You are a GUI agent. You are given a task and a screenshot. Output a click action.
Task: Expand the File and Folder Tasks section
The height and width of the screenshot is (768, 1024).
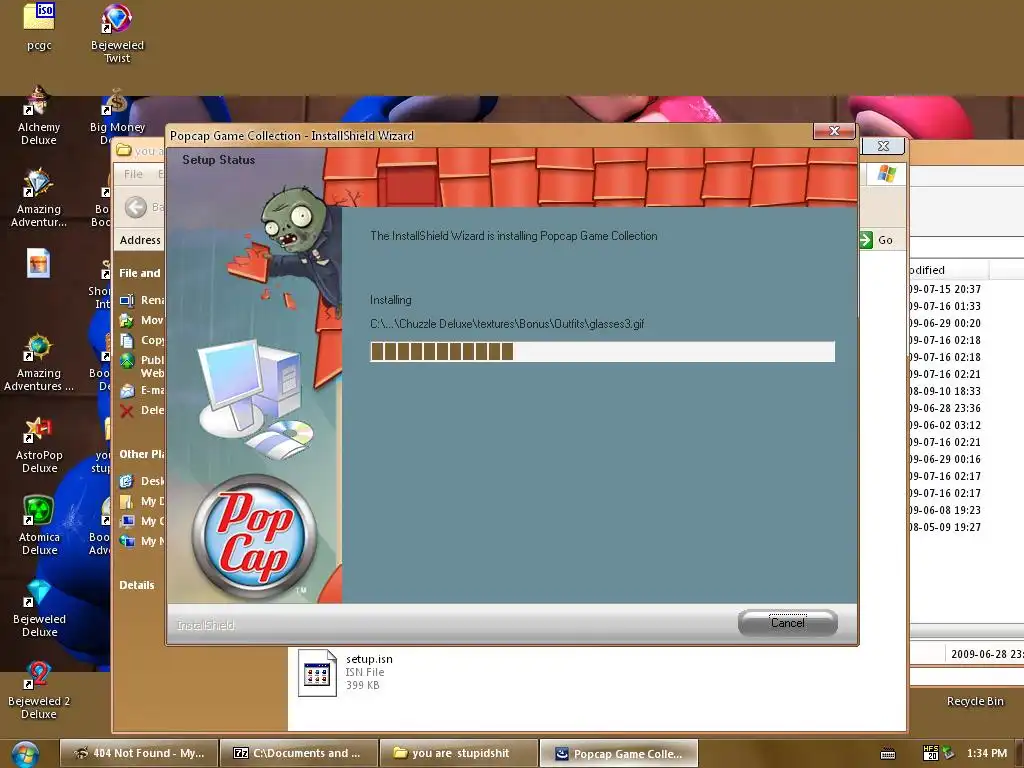click(x=139, y=273)
